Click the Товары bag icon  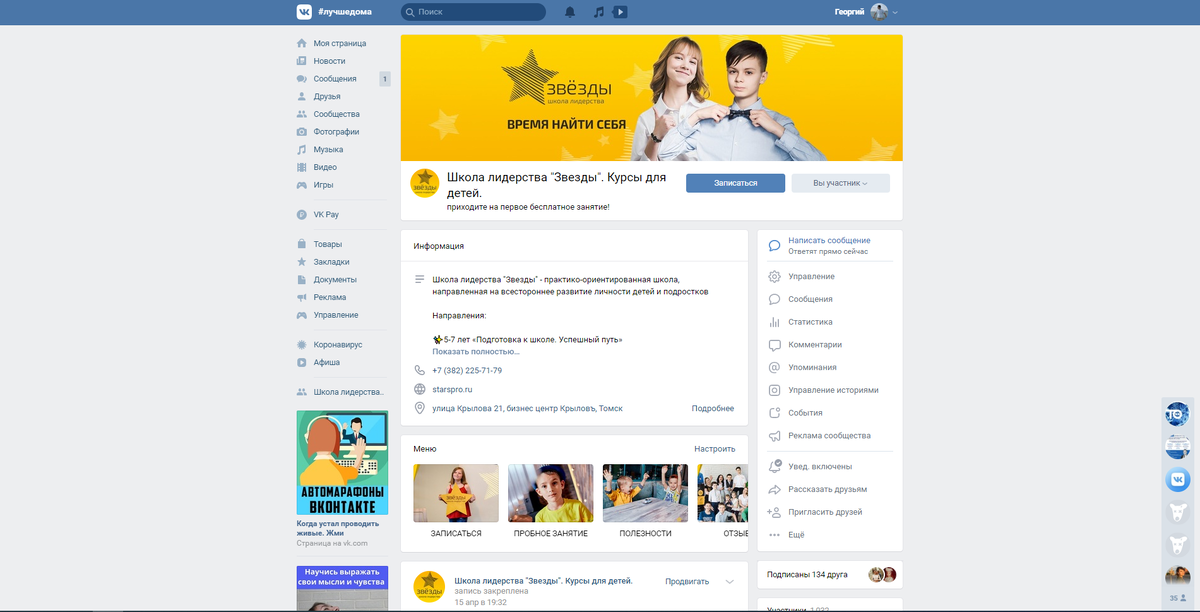coord(302,244)
